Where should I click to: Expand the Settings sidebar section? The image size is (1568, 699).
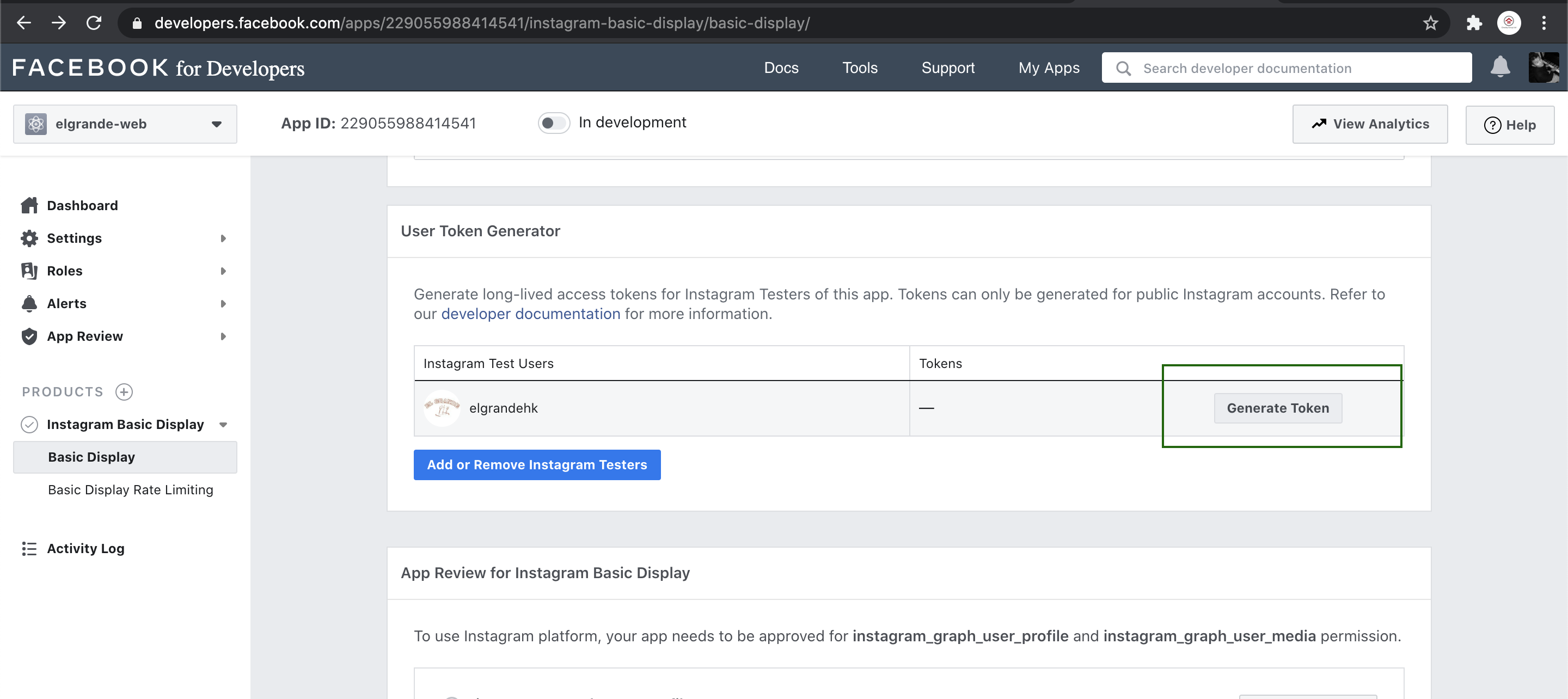pos(223,238)
